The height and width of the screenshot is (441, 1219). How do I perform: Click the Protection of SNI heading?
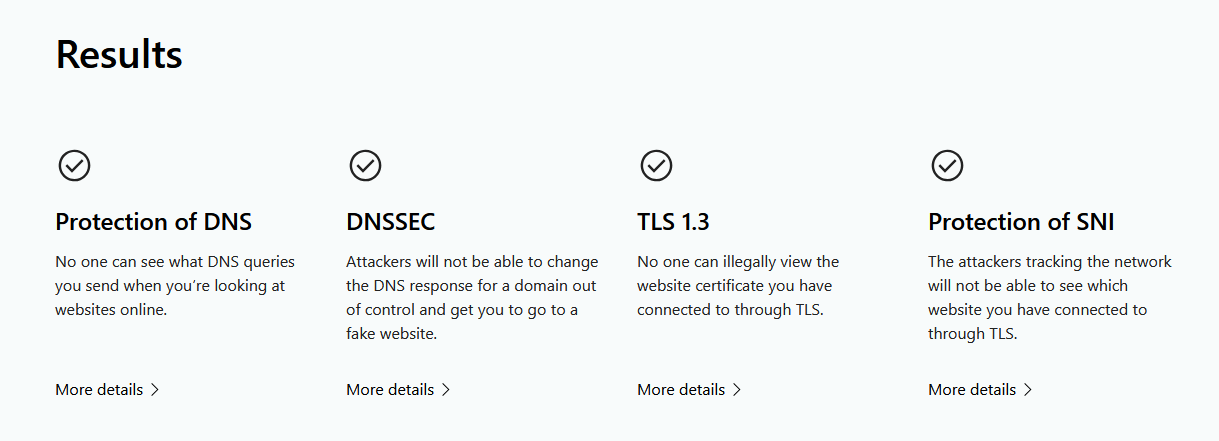point(1021,222)
